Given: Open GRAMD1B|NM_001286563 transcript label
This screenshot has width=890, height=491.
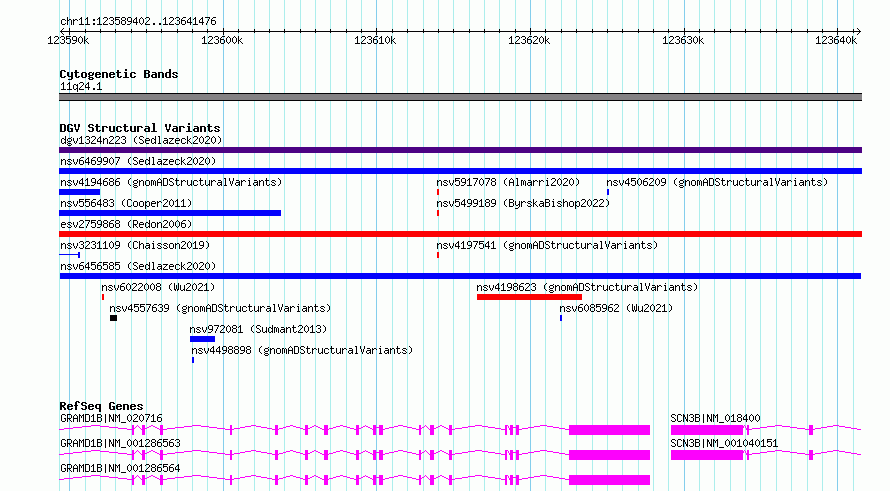Looking at the screenshot, I should tap(120, 443).
